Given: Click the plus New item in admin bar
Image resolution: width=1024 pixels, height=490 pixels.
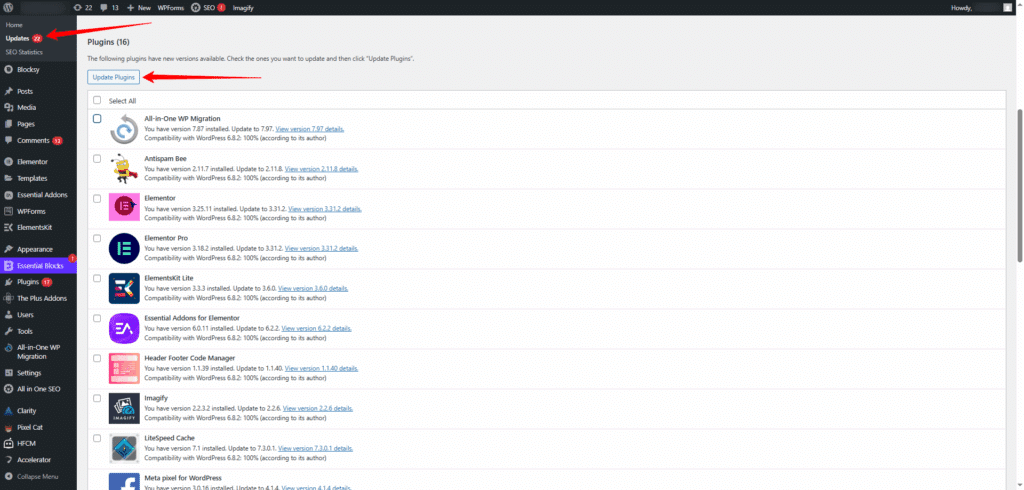Looking at the screenshot, I should [138, 8].
